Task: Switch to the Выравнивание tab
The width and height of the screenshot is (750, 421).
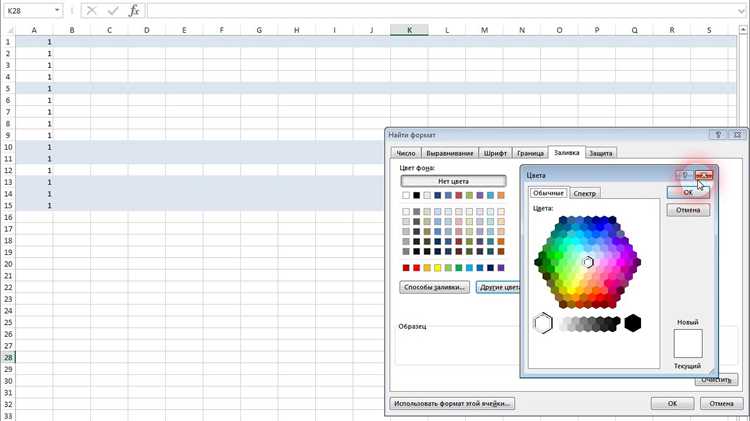Action: tap(450, 153)
